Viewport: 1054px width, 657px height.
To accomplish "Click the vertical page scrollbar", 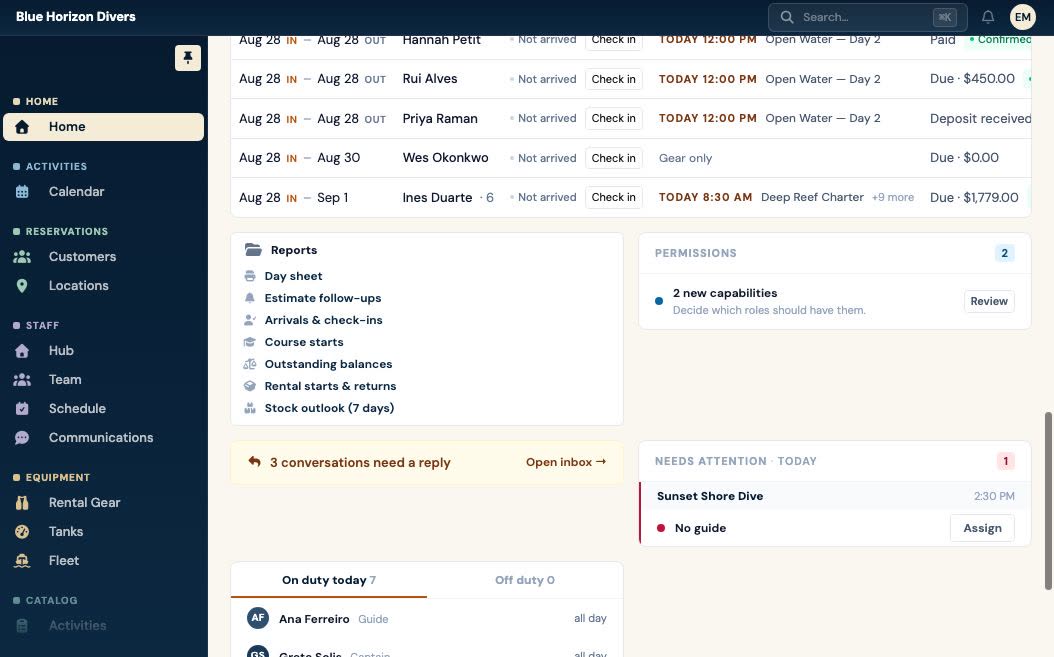I will click(x=1048, y=501).
